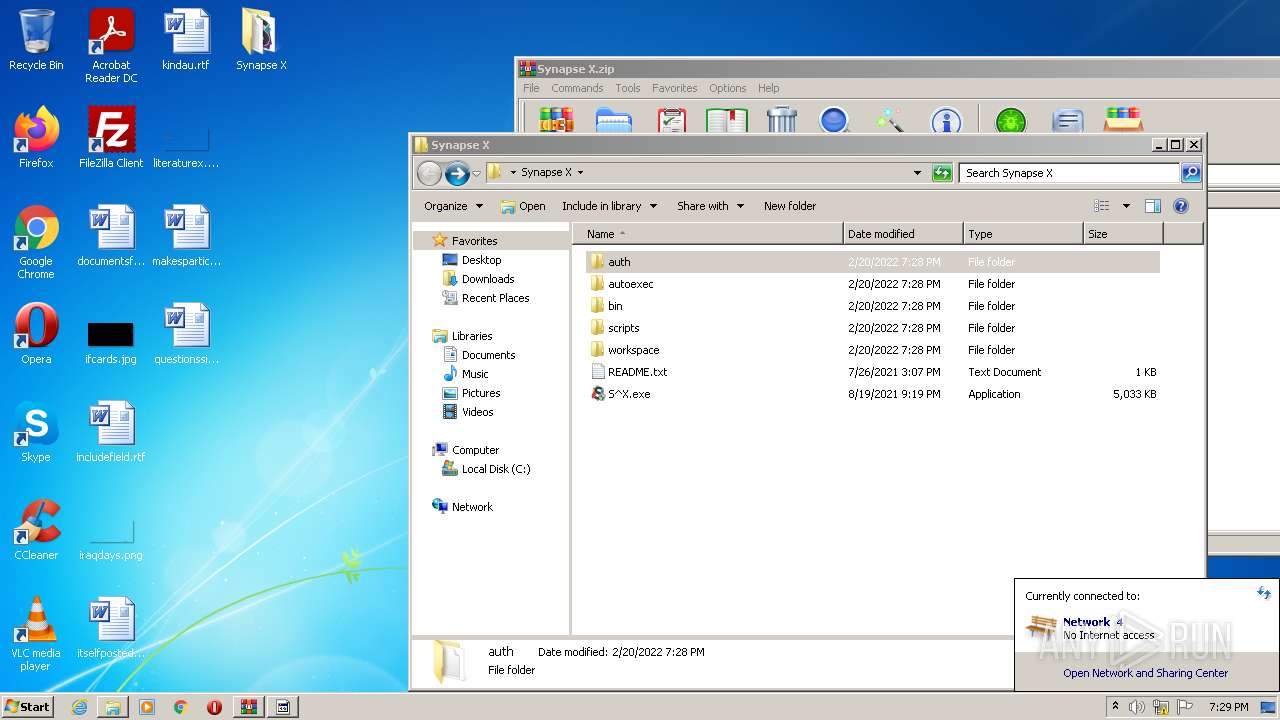Select Skype desktop shortcut
Viewport: 1280px width, 720px height.
point(36,432)
